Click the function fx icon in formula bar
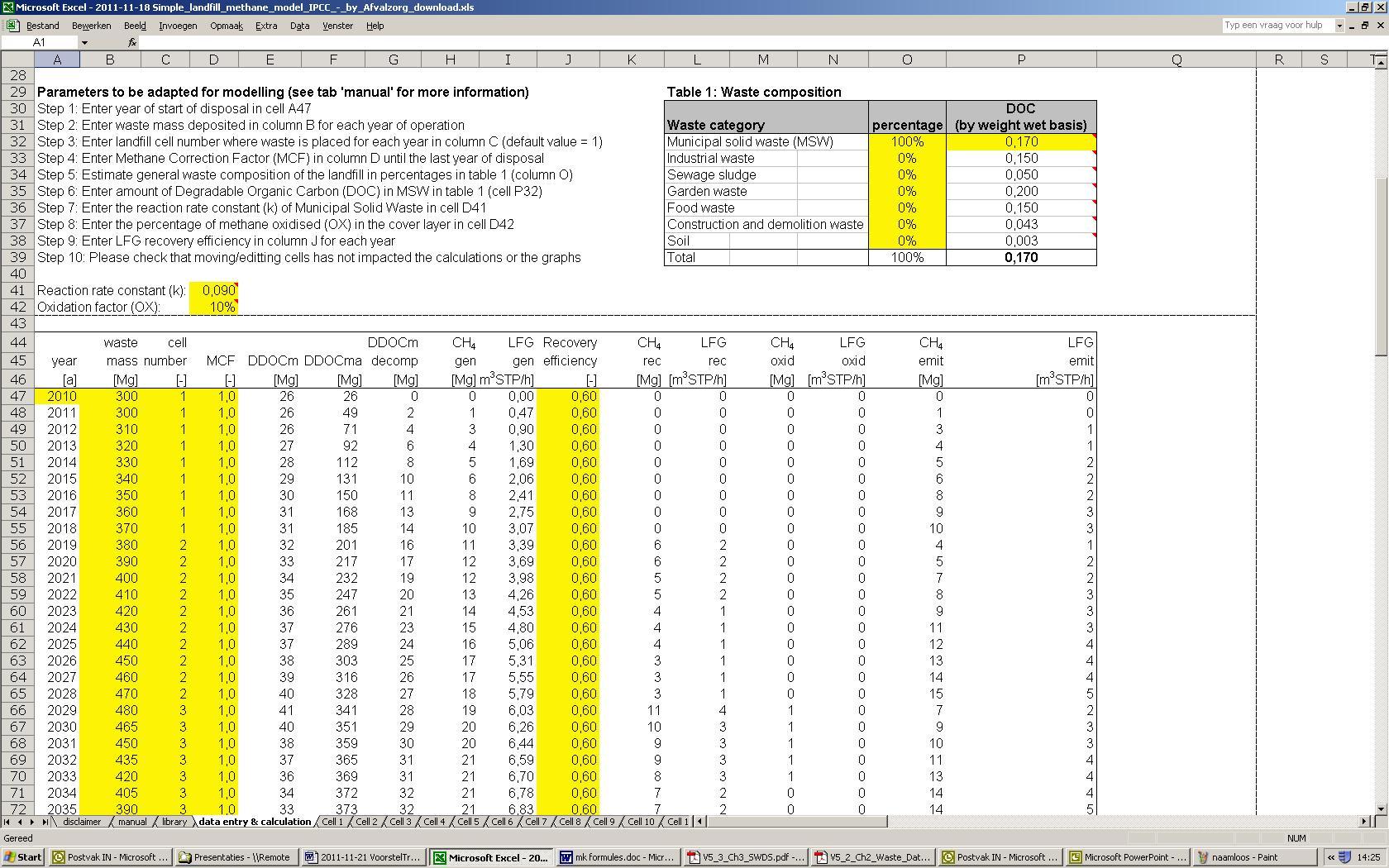The height and width of the screenshot is (868, 1389). coord(132,42)
